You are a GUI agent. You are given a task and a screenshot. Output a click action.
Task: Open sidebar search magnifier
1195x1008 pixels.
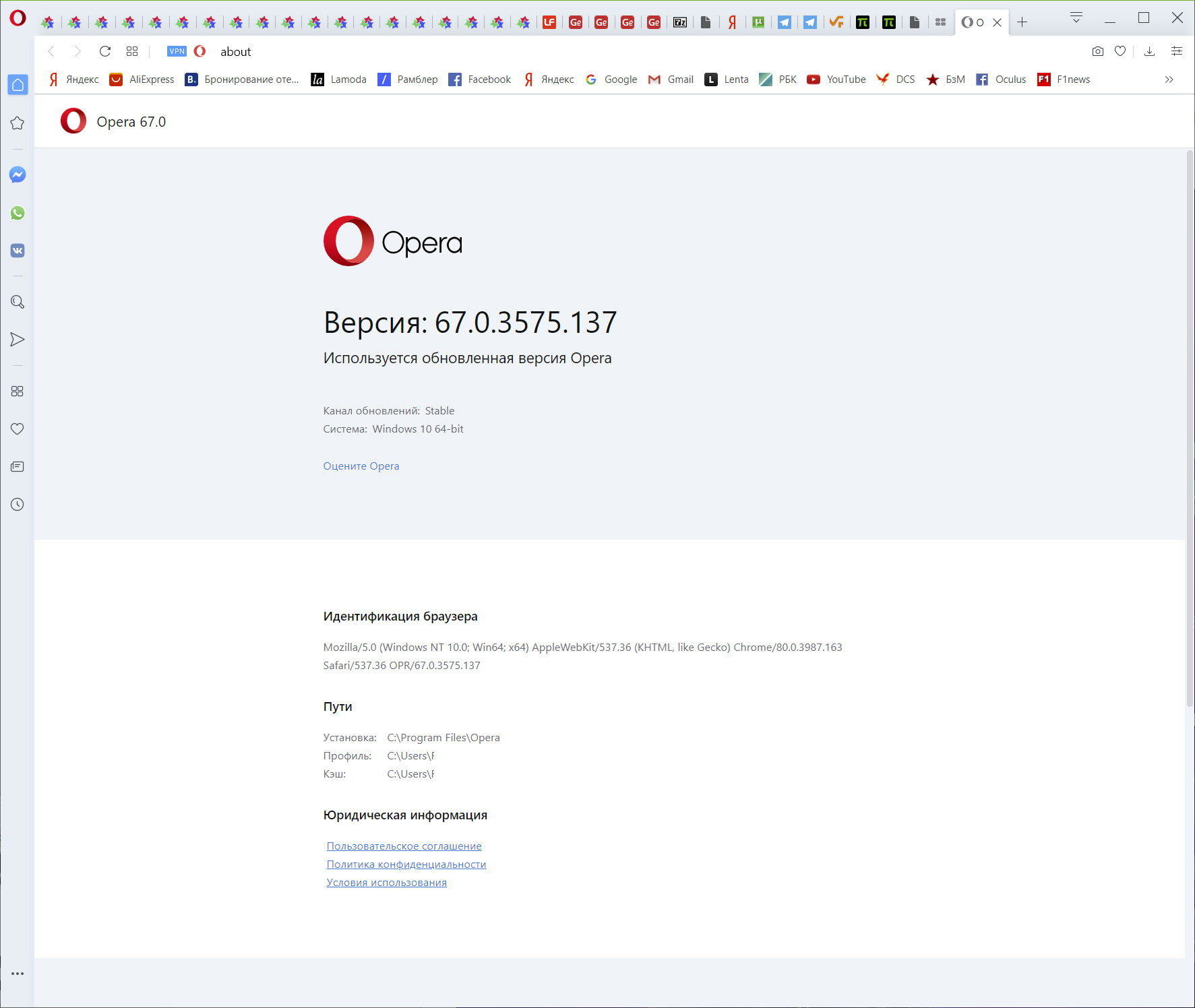[x=18, y=302]
